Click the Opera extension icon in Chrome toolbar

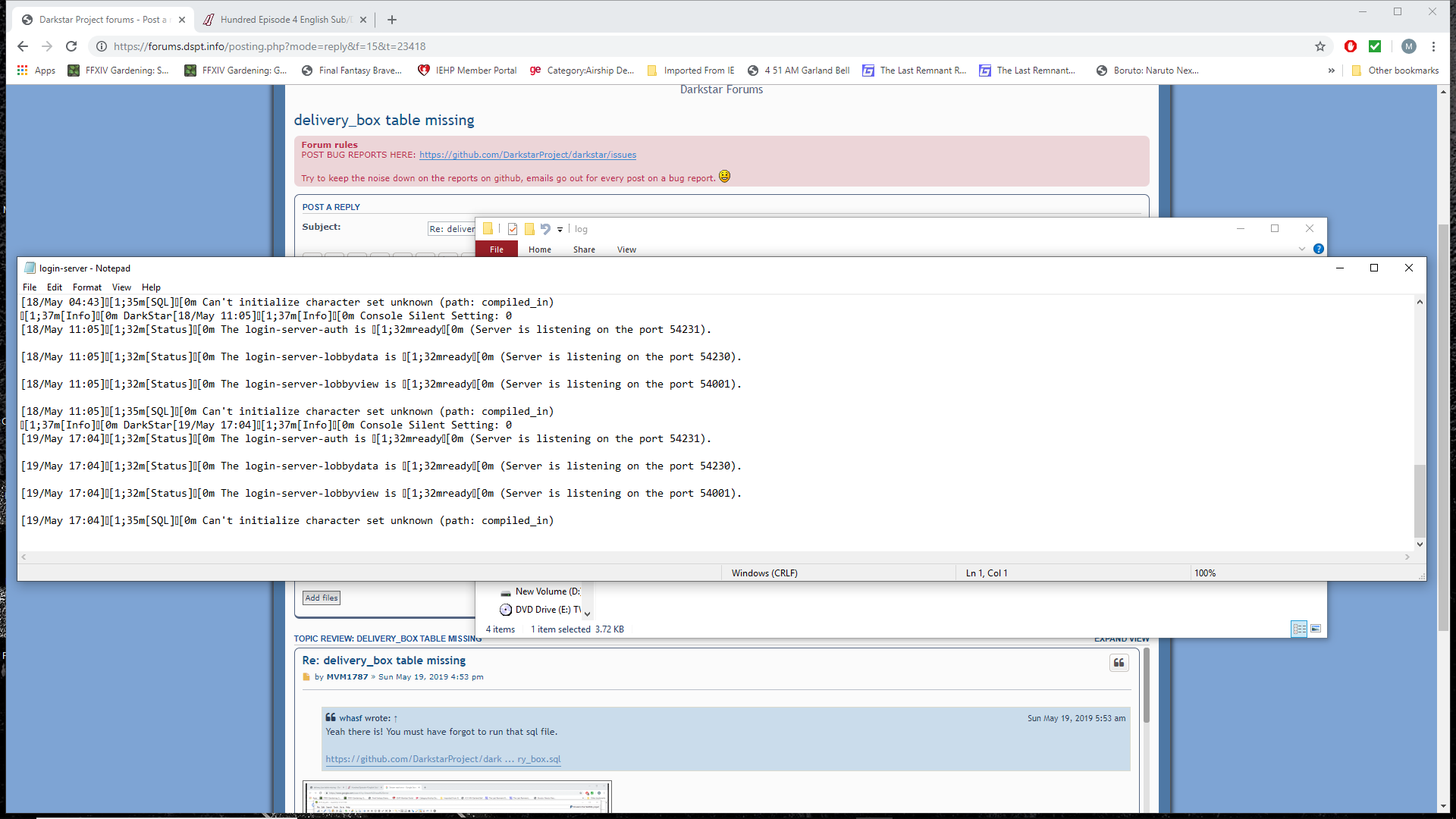click(1350, 46)
